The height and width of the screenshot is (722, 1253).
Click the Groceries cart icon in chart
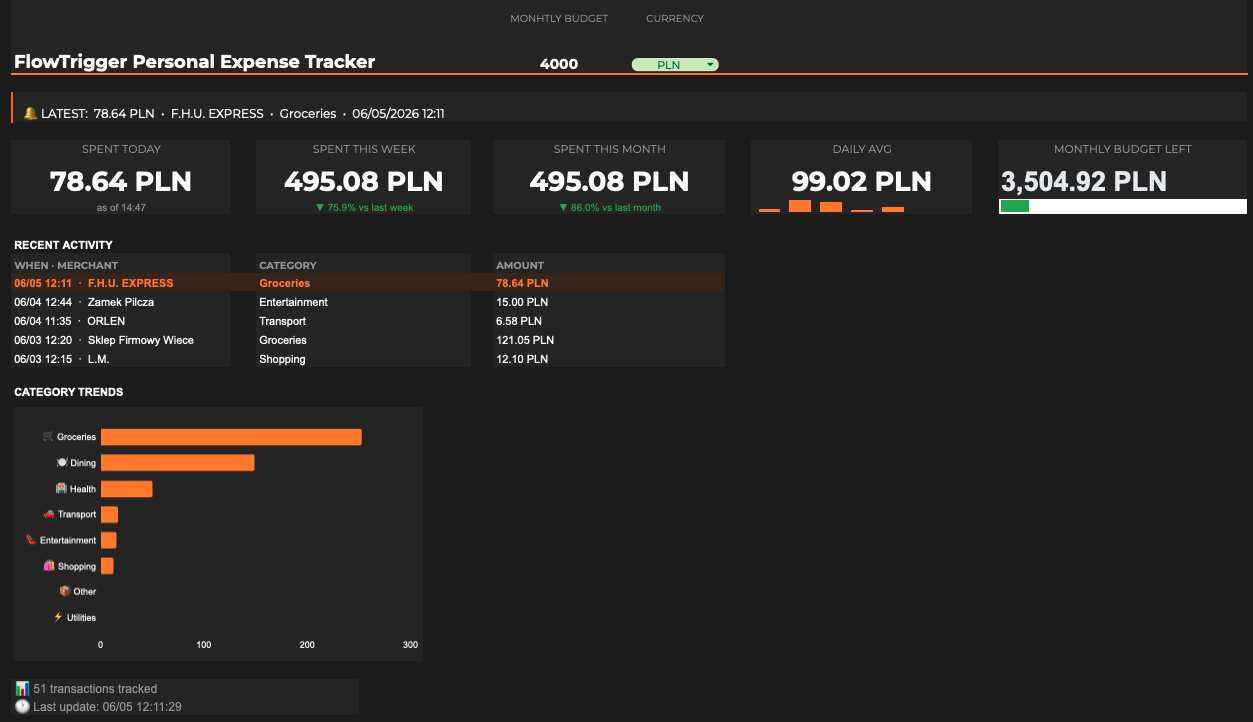pos(48,437)
